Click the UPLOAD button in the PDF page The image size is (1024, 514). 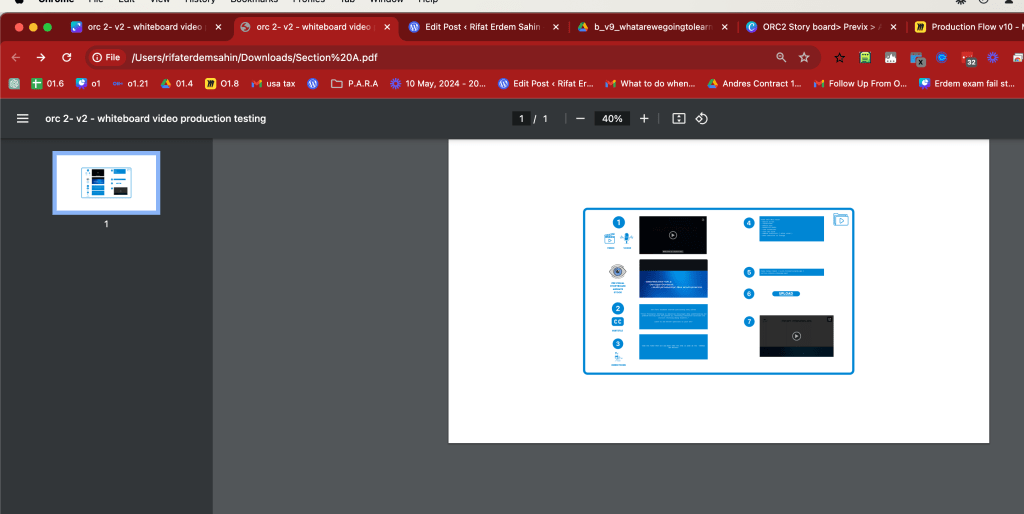(x=786, y=294)
